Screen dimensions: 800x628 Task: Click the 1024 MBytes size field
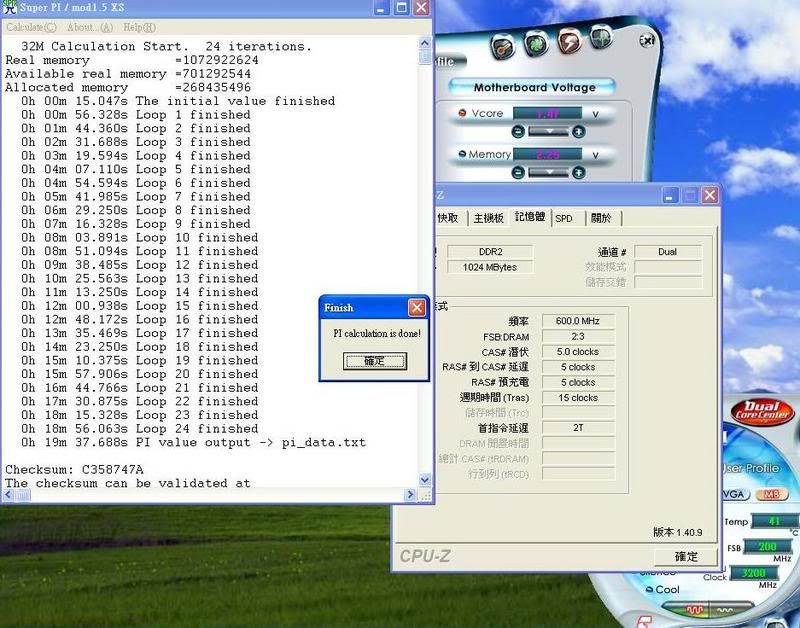pos(490,267)
